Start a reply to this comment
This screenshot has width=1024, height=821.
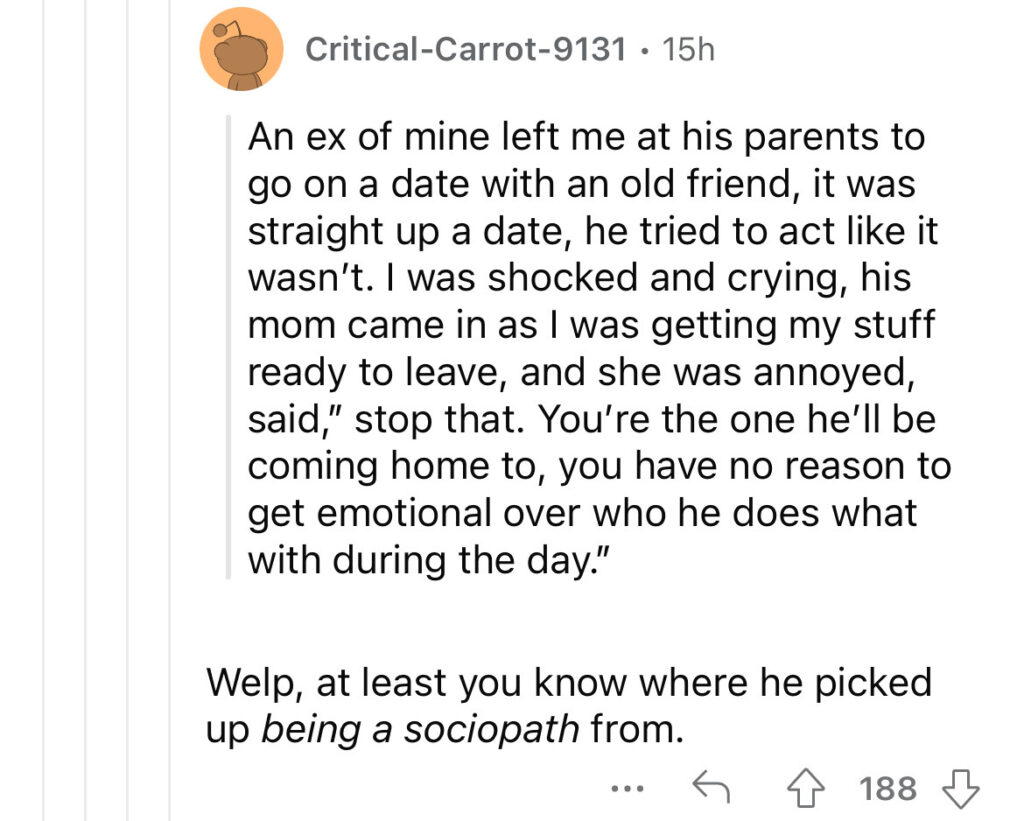[712, 789]
